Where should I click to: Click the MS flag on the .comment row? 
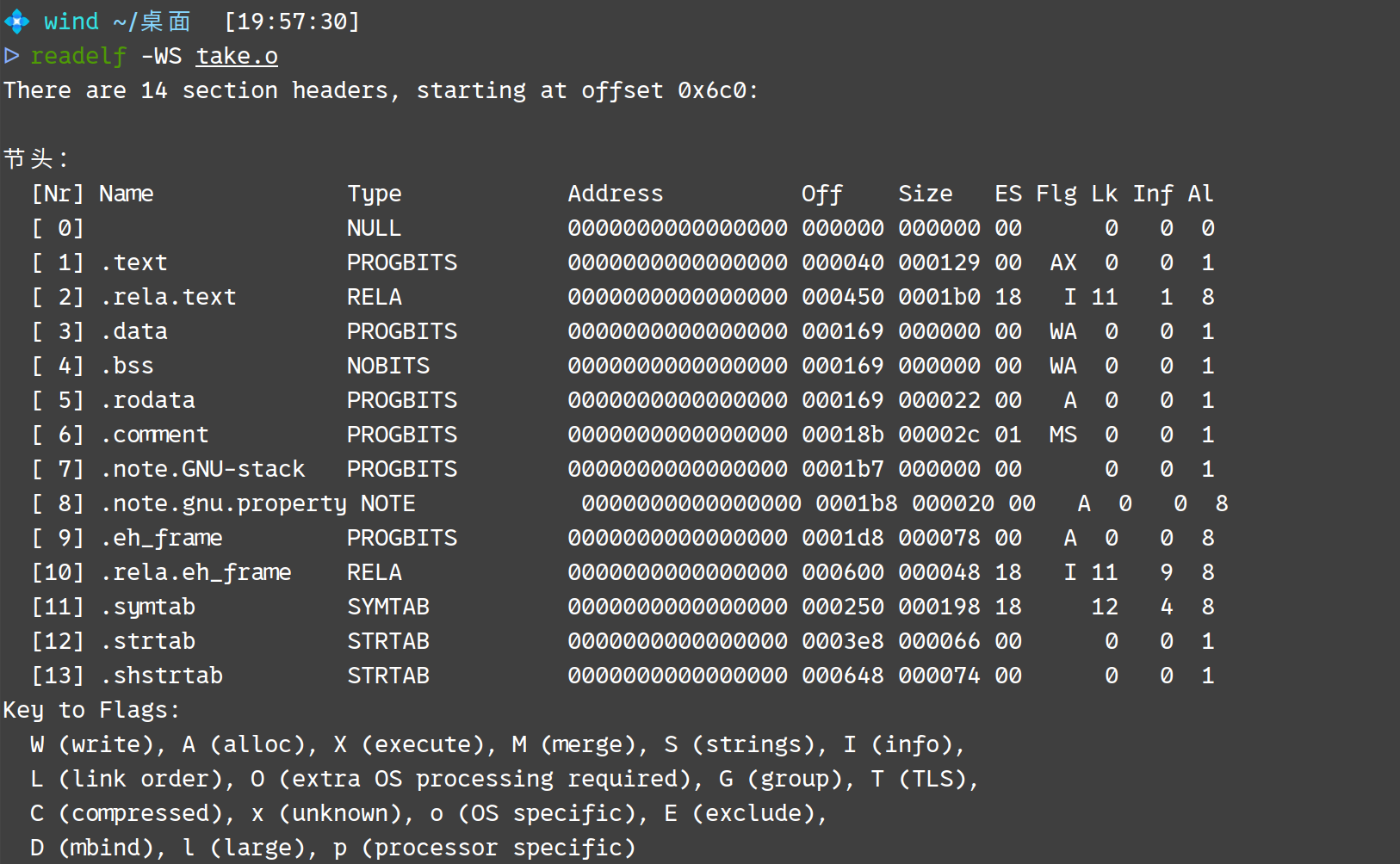1062,435
